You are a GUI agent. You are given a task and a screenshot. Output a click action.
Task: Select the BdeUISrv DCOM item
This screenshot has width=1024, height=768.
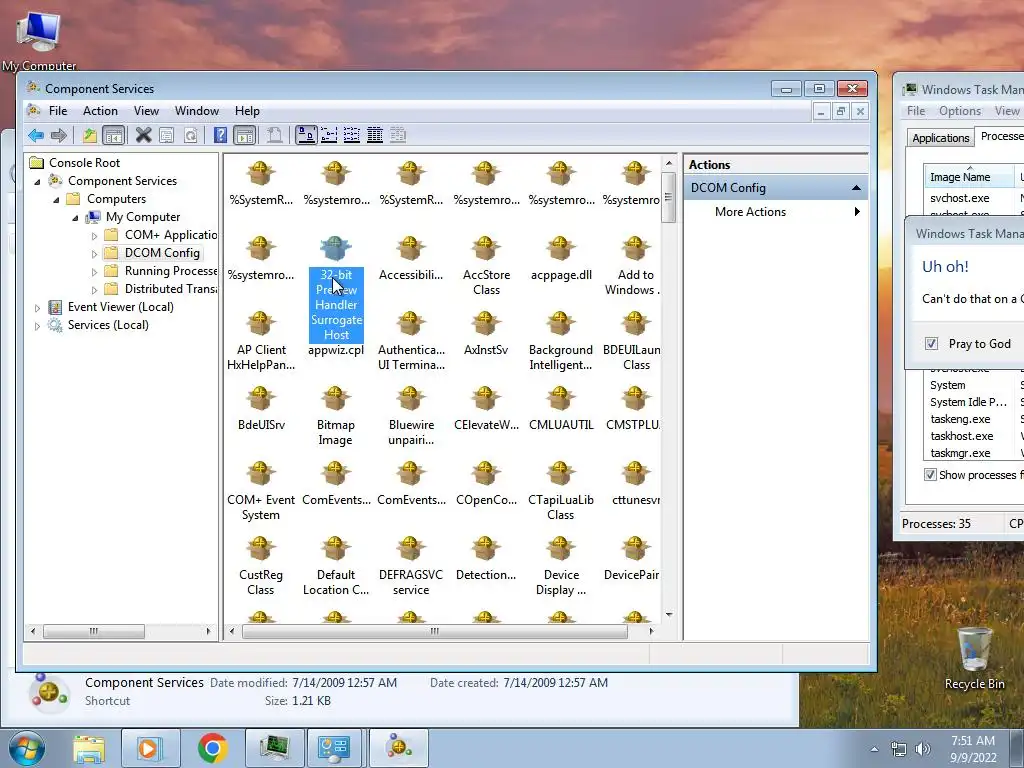[x=261, y=409]
